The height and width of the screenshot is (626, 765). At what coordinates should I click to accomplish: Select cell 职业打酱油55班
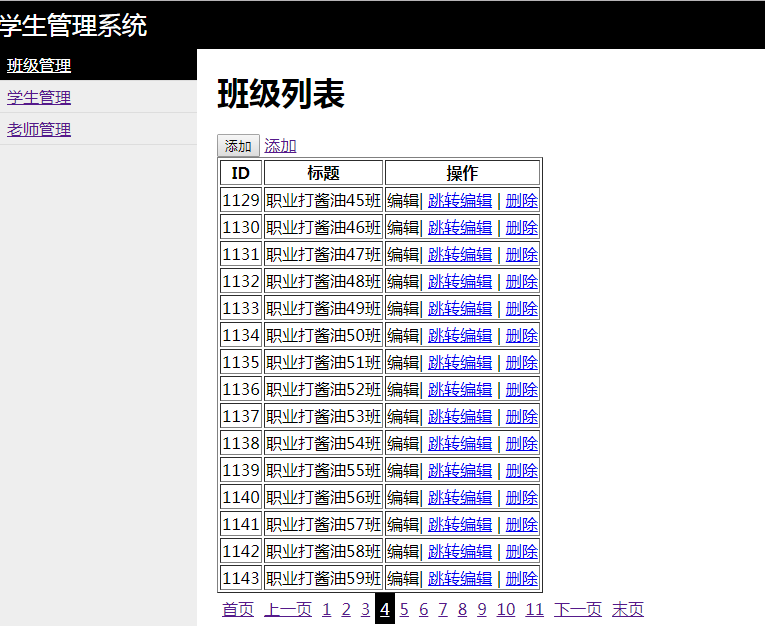click(323, 470)
